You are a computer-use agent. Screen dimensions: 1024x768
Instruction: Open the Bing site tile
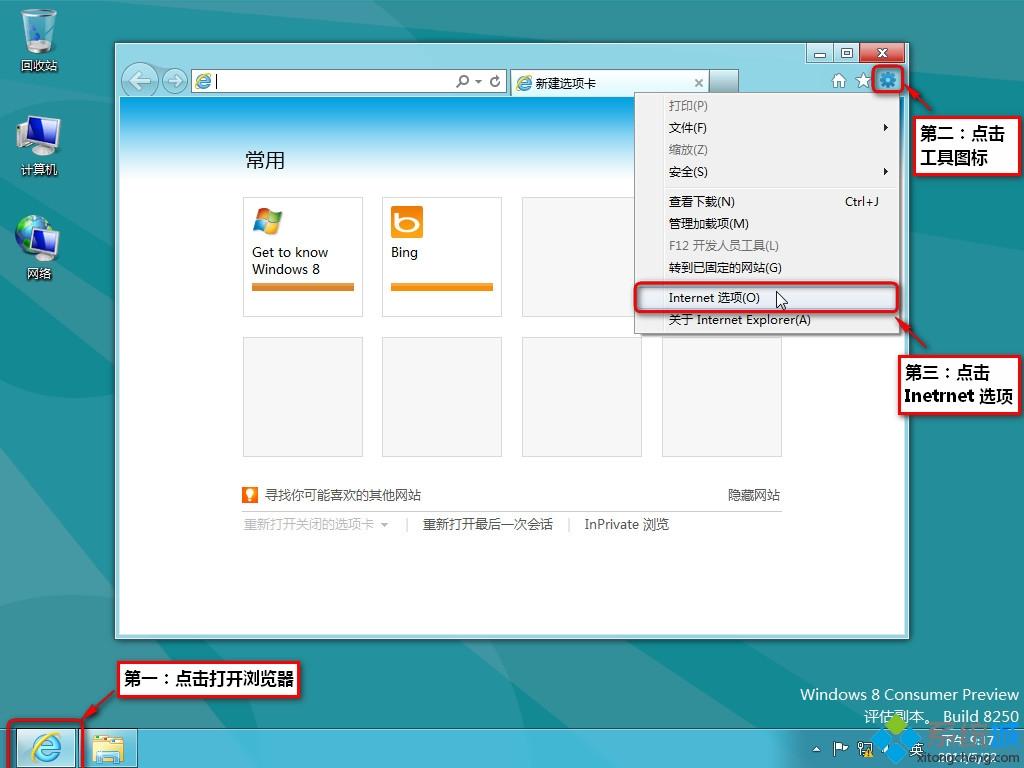[441, 257]
